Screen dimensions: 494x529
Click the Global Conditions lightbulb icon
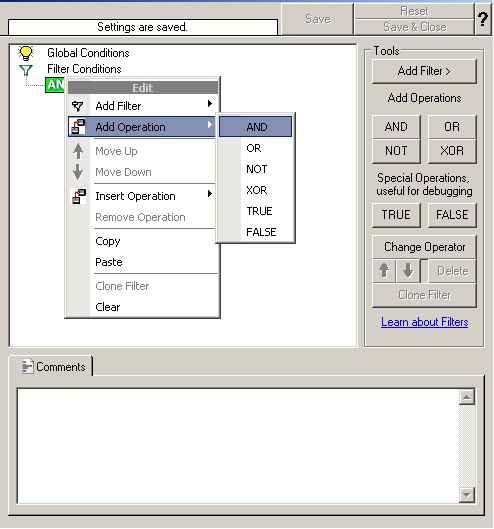(26, 53)
